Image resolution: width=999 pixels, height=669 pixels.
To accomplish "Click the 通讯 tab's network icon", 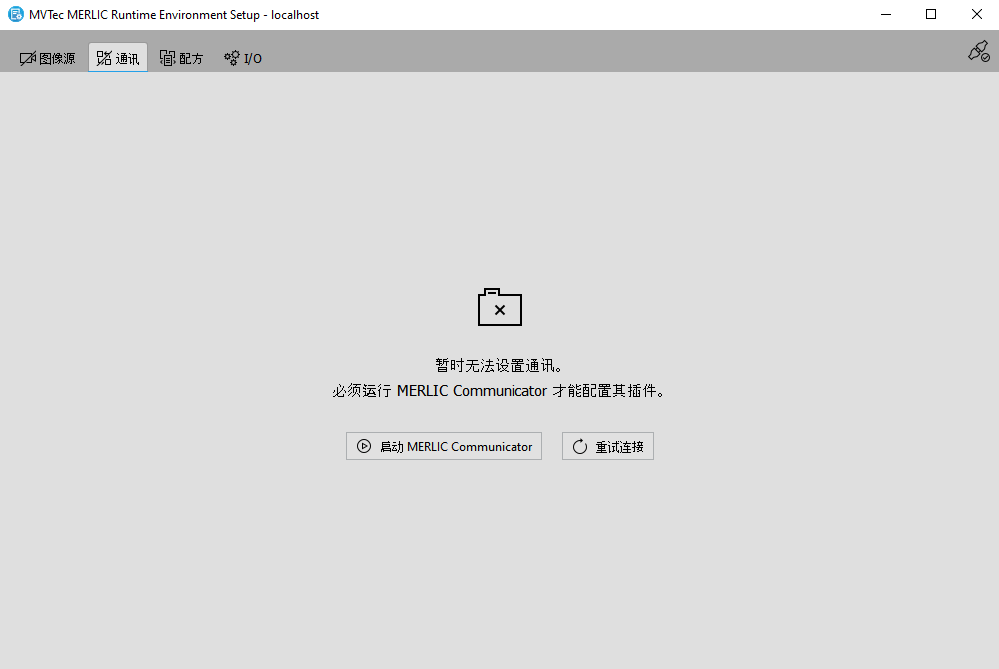I will (x=103, y=58).
